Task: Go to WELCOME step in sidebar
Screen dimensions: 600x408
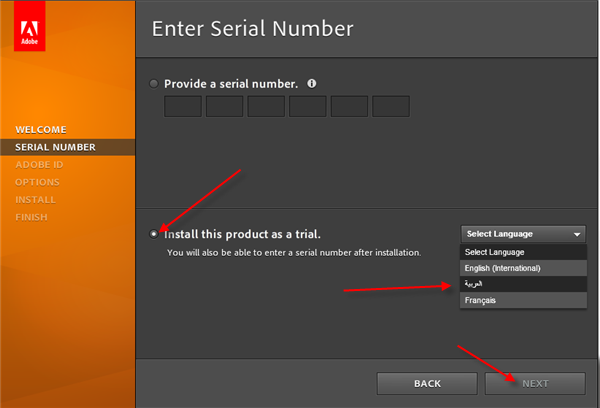Action: click(41, 130)
